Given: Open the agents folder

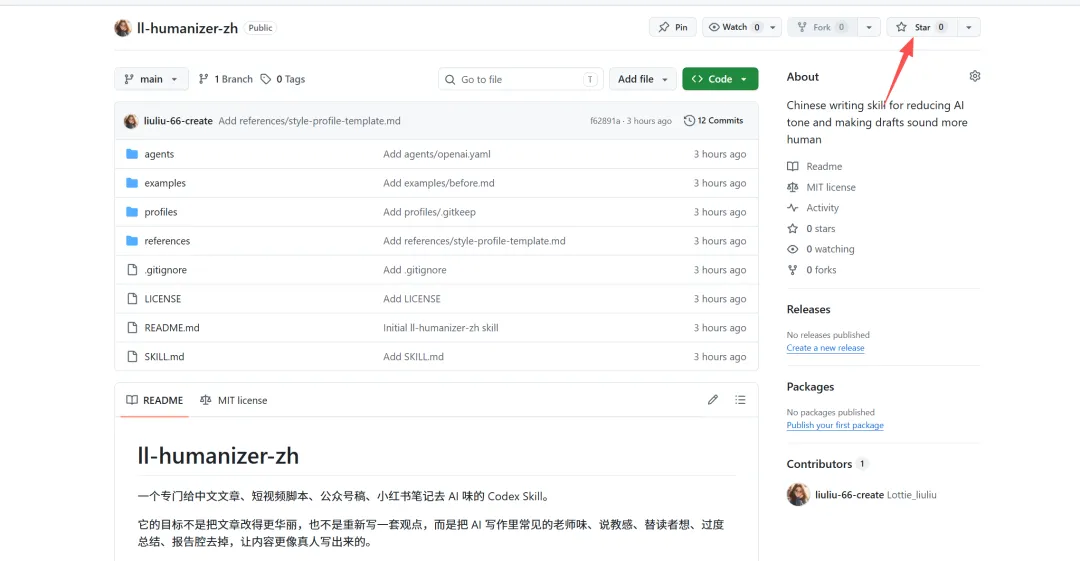Looking at the screenshot, I should [x=159, y=154].
